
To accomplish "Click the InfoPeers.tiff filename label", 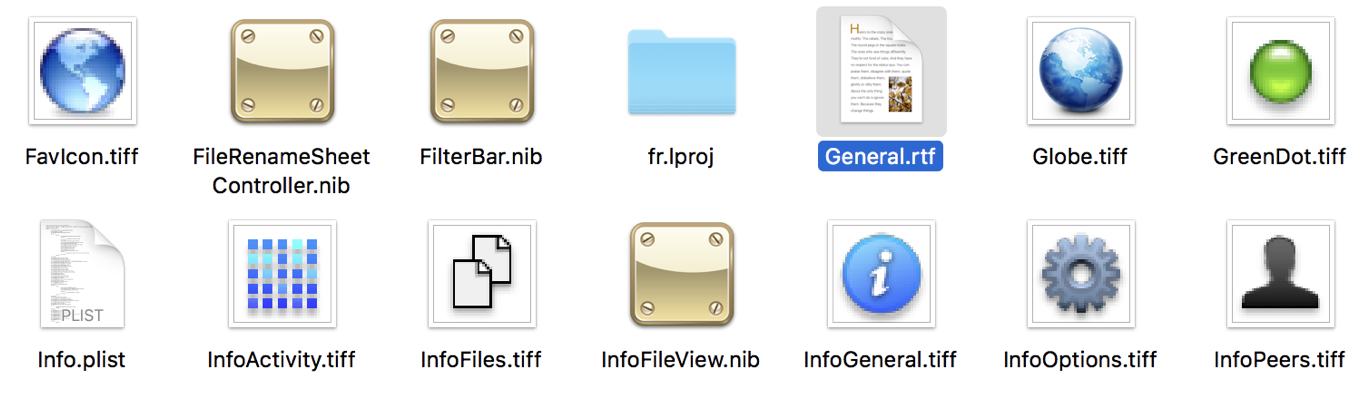I will tap(1280, 359).
